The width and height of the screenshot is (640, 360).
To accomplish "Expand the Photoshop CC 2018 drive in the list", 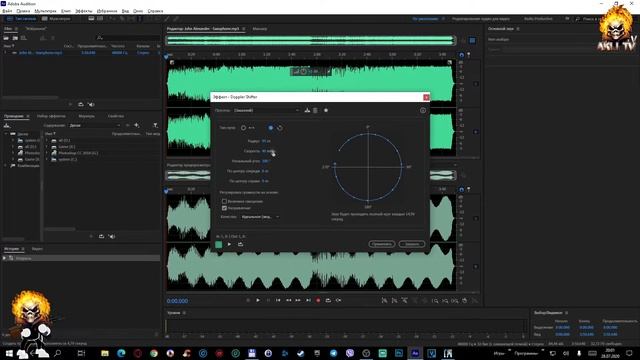I will pyautogui.click(x=47, y=153).
